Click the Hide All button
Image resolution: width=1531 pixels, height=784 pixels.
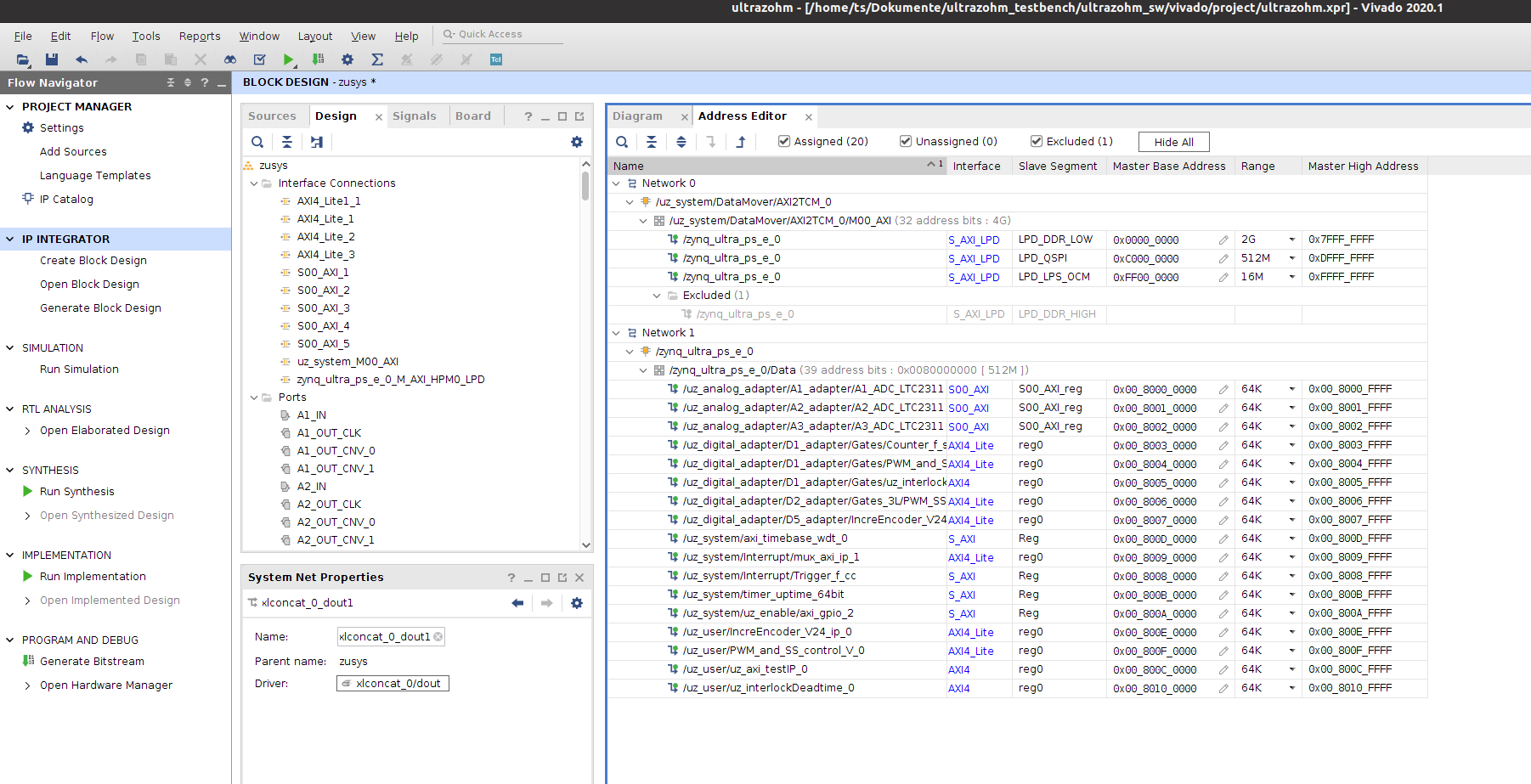(1173, 142)
